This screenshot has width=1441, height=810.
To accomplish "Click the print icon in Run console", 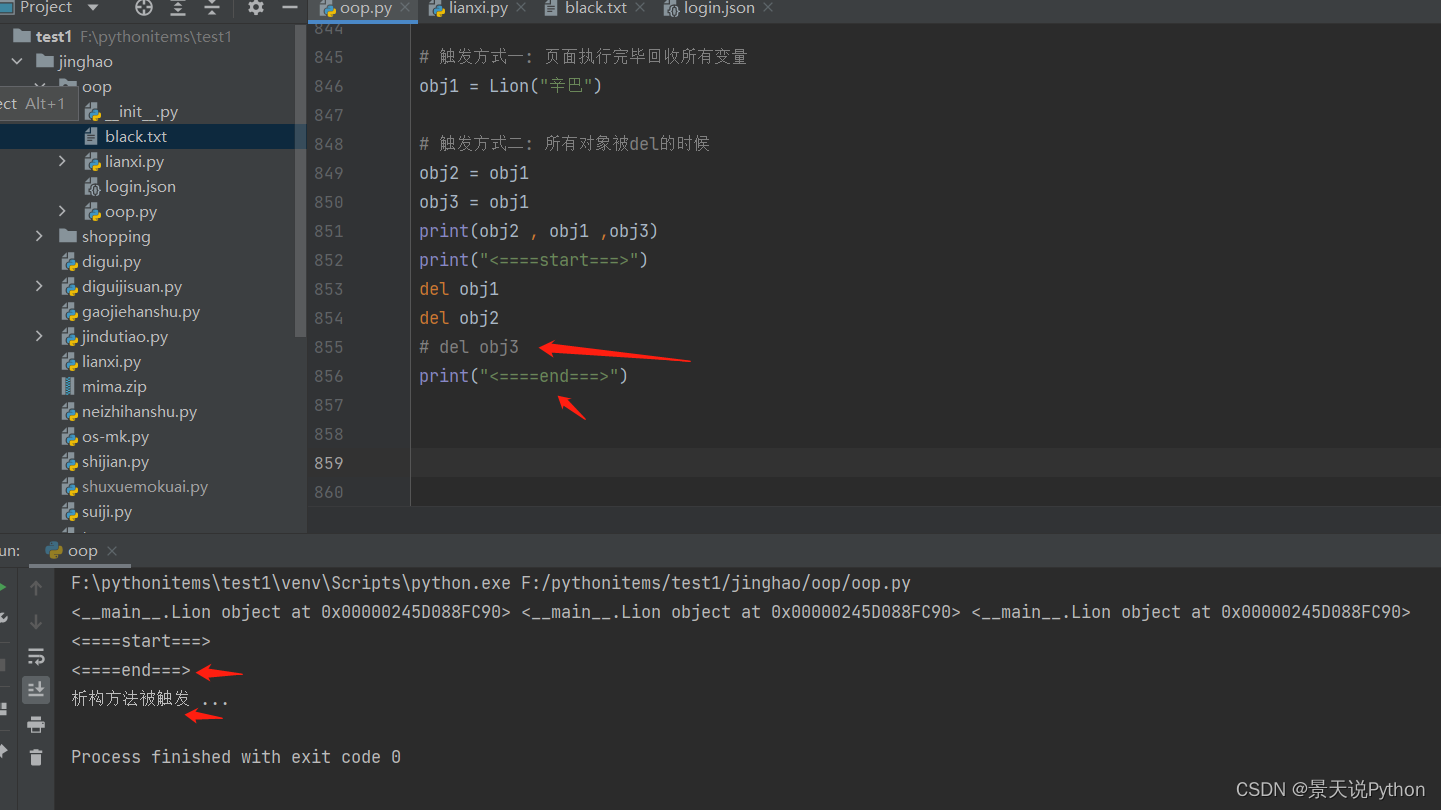I will tap(36, 724).
